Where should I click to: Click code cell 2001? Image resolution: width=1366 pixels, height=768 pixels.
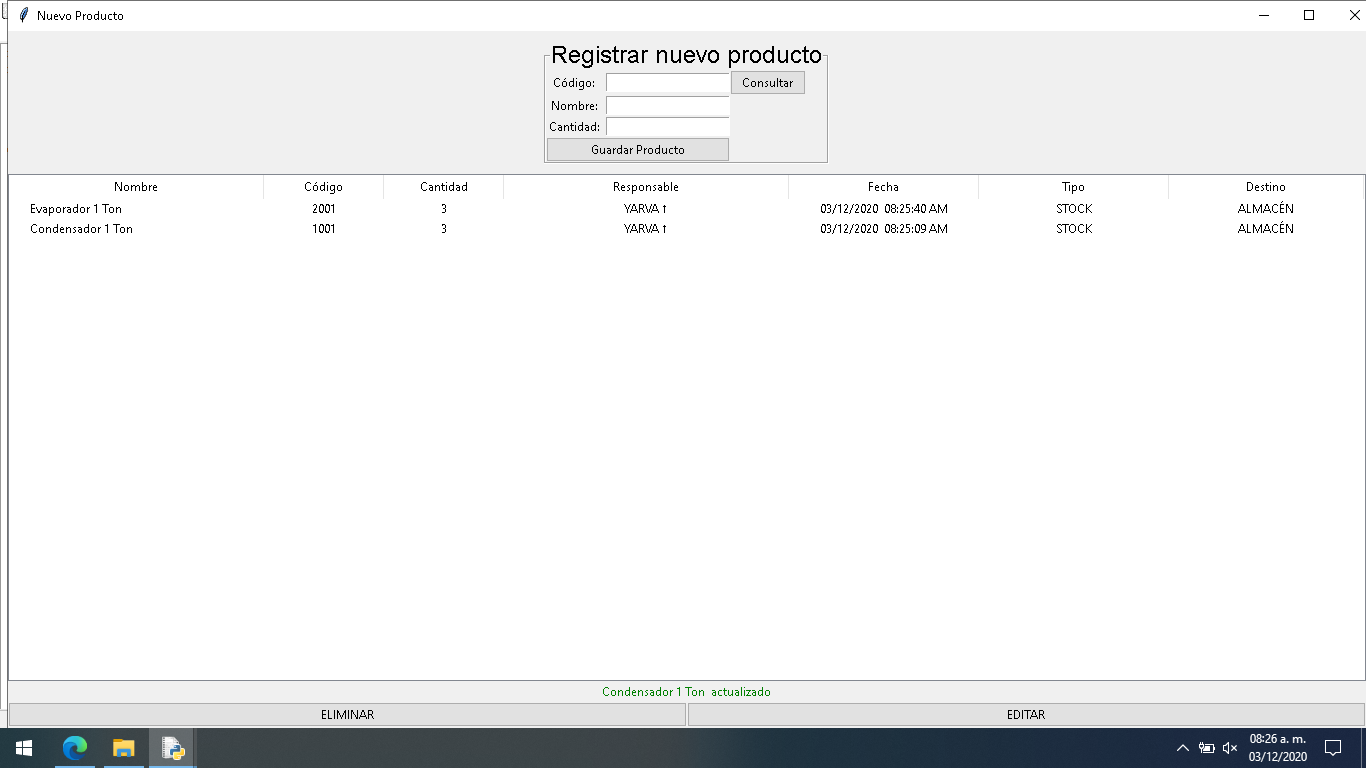324,209
